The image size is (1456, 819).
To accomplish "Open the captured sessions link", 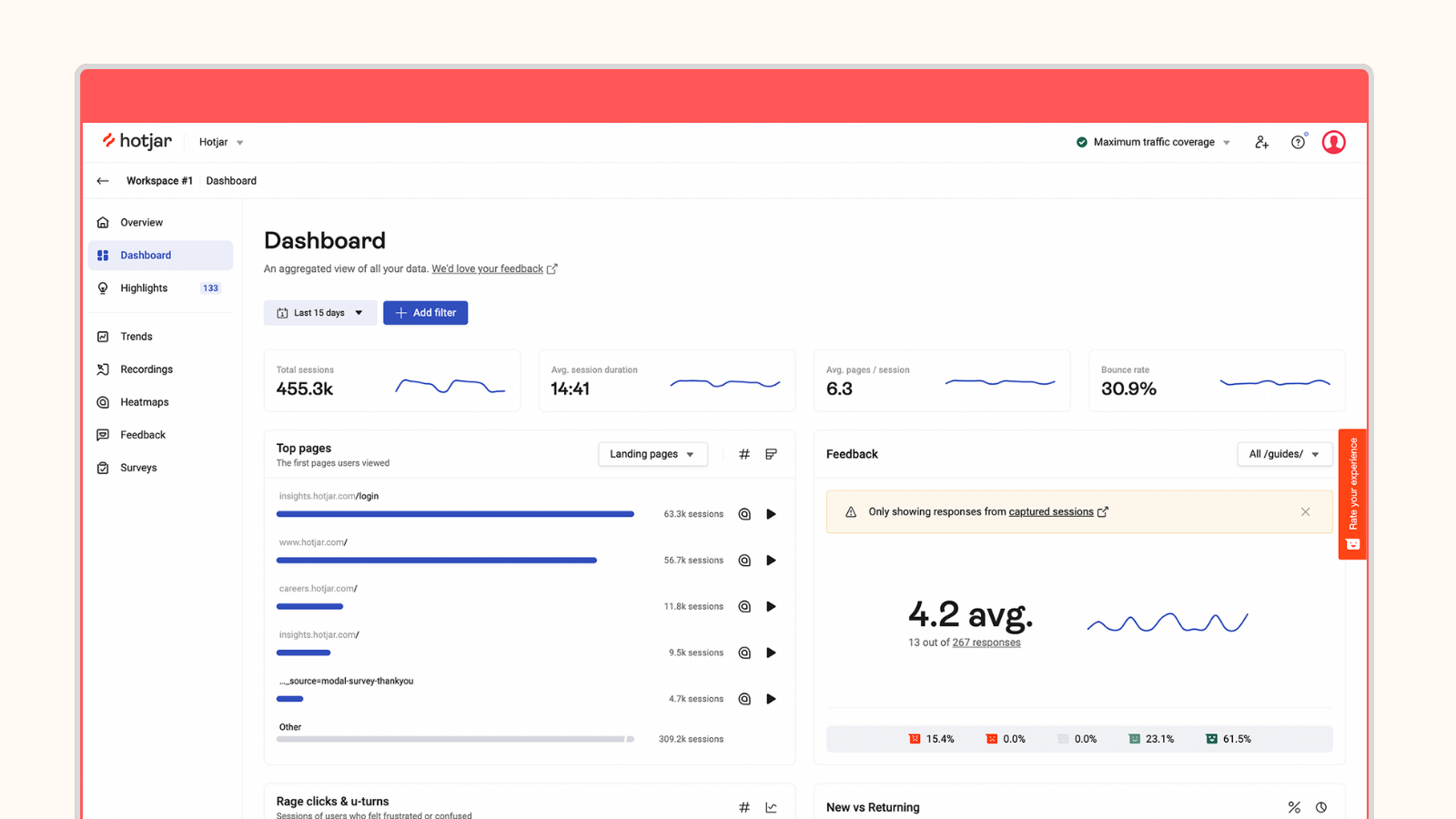I will click(1052, 511).
